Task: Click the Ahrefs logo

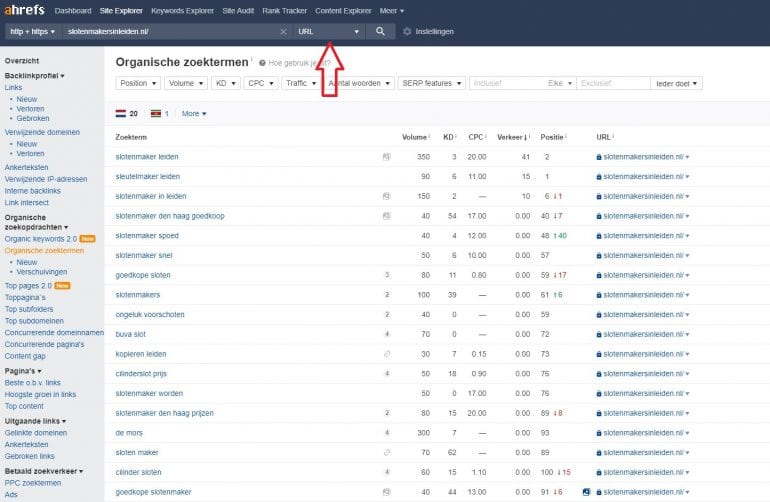Action: (x=24, y=10)
